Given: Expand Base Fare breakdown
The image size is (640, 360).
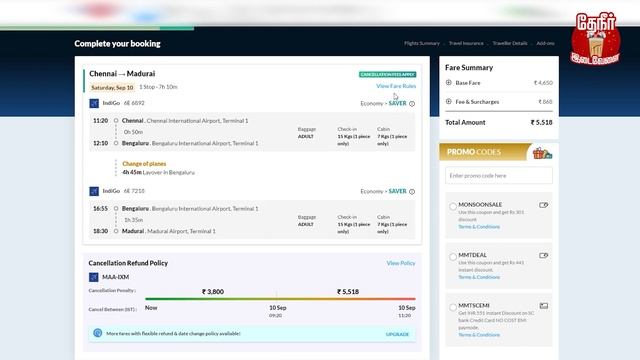Looking at the screenshot, I should (449, 82).
